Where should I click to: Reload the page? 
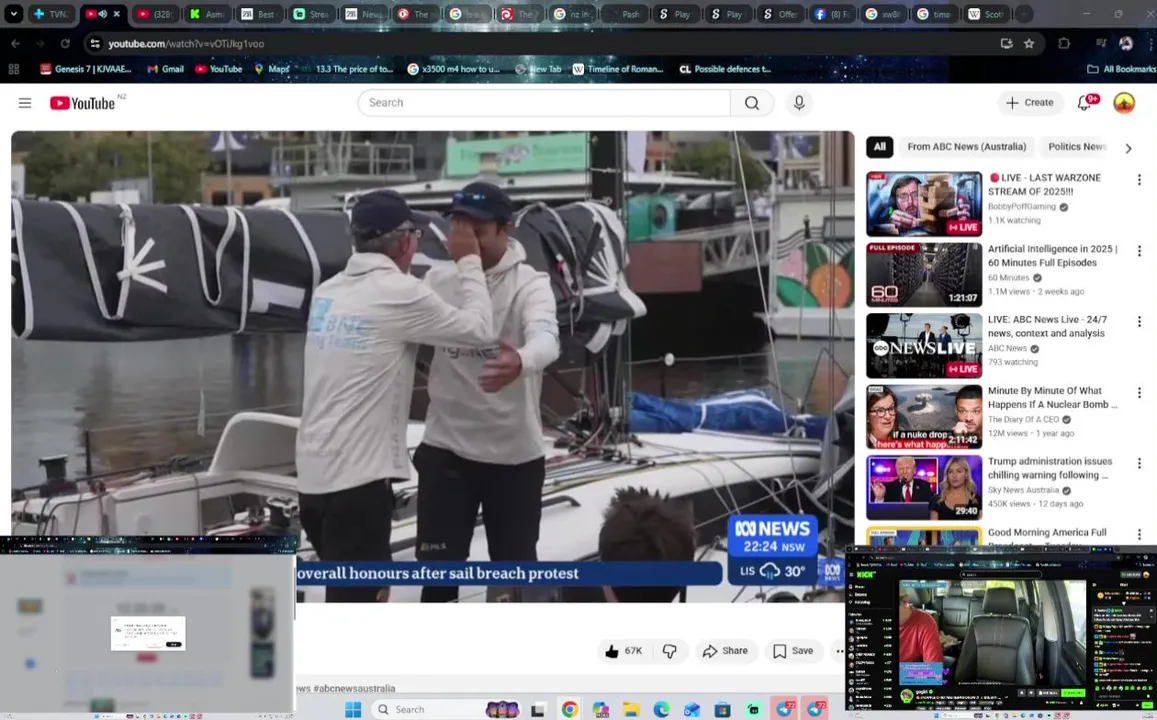(x=65, y=44)
